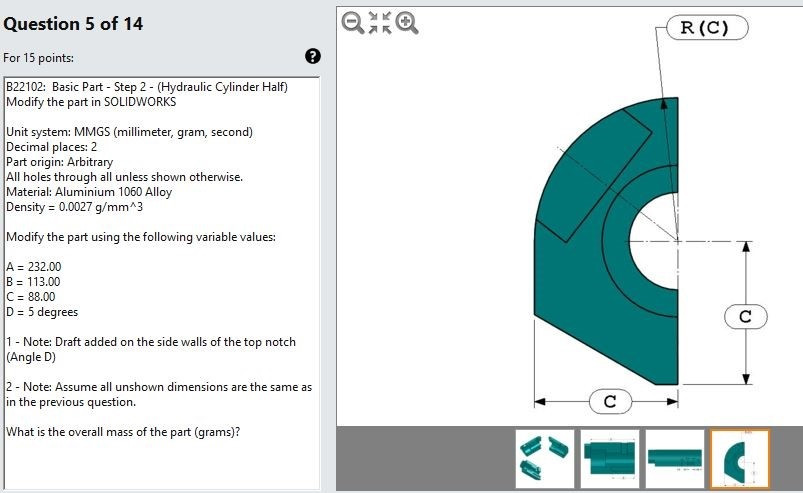
Task: Click the vertical C dimension label
Action: click(x=746, y=317)
